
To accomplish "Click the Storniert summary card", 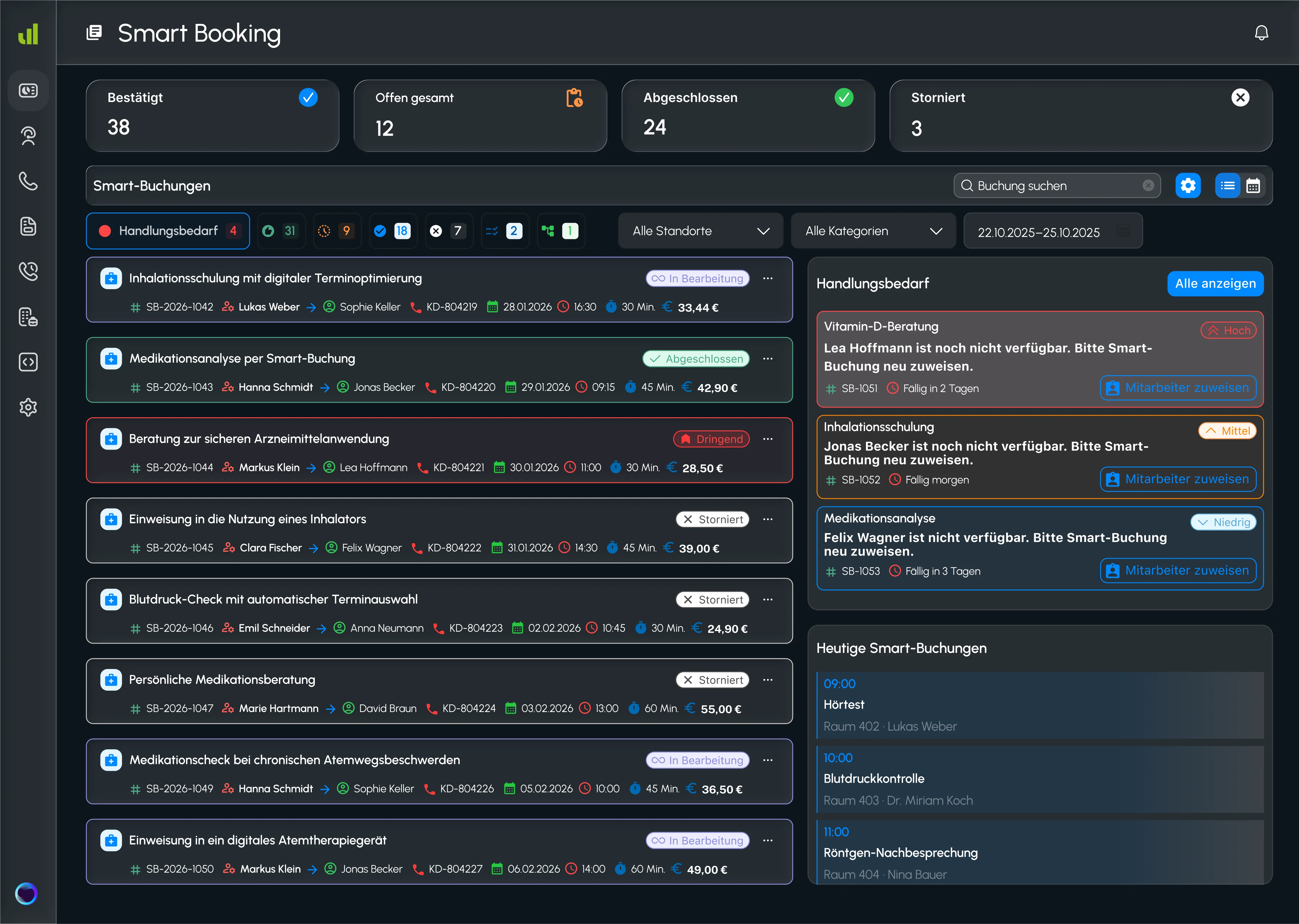I will pos(1081,115).
